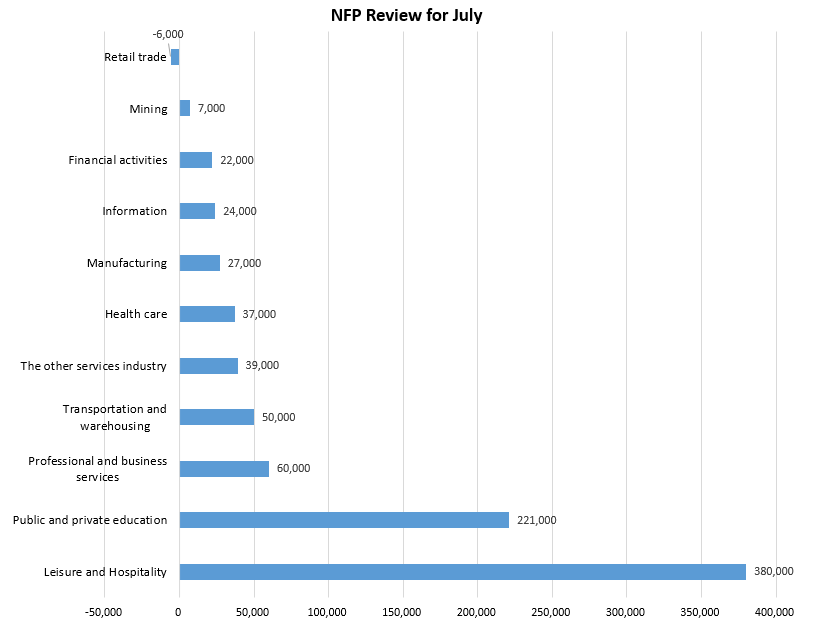814x637 pixels.
Task: Click the chart title NFP Review for July
Action: click(406, 16)
